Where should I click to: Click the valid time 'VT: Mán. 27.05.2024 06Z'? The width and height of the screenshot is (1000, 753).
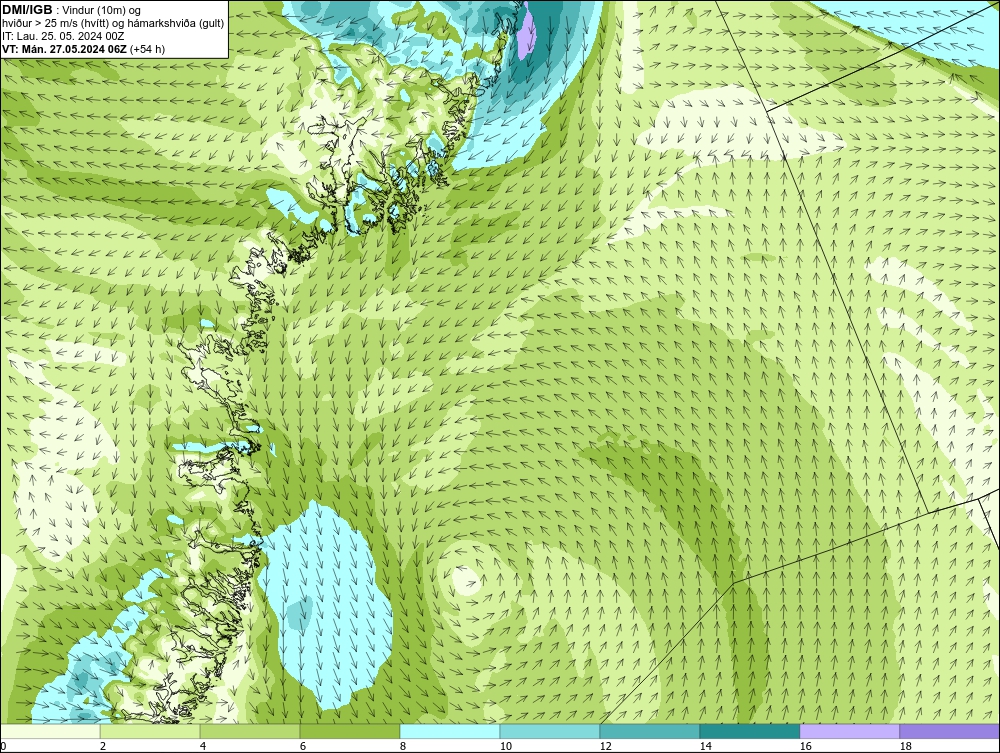click(64, 48)
